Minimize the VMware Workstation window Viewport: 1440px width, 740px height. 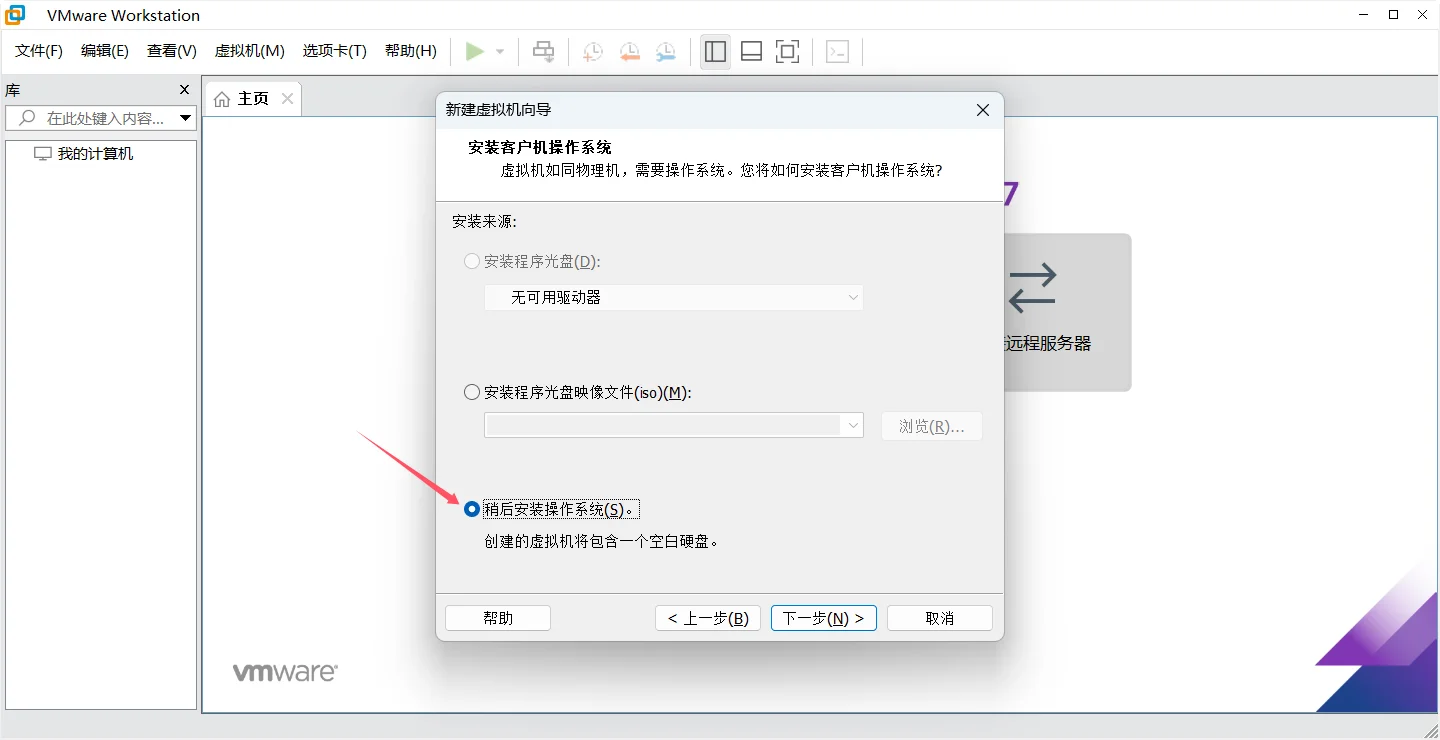(x=1364, y=14)
